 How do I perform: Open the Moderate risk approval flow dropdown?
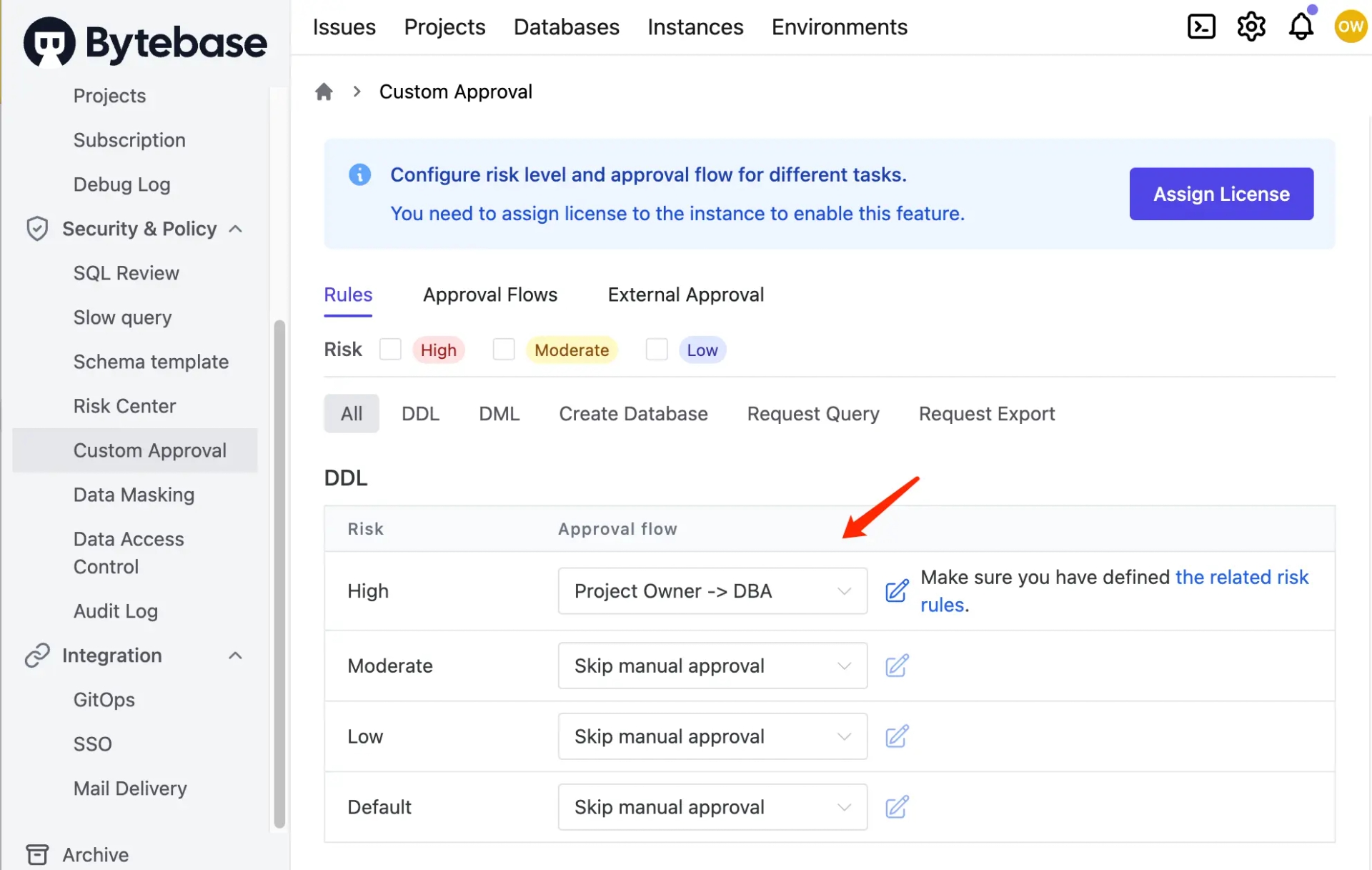coord(712,666)
